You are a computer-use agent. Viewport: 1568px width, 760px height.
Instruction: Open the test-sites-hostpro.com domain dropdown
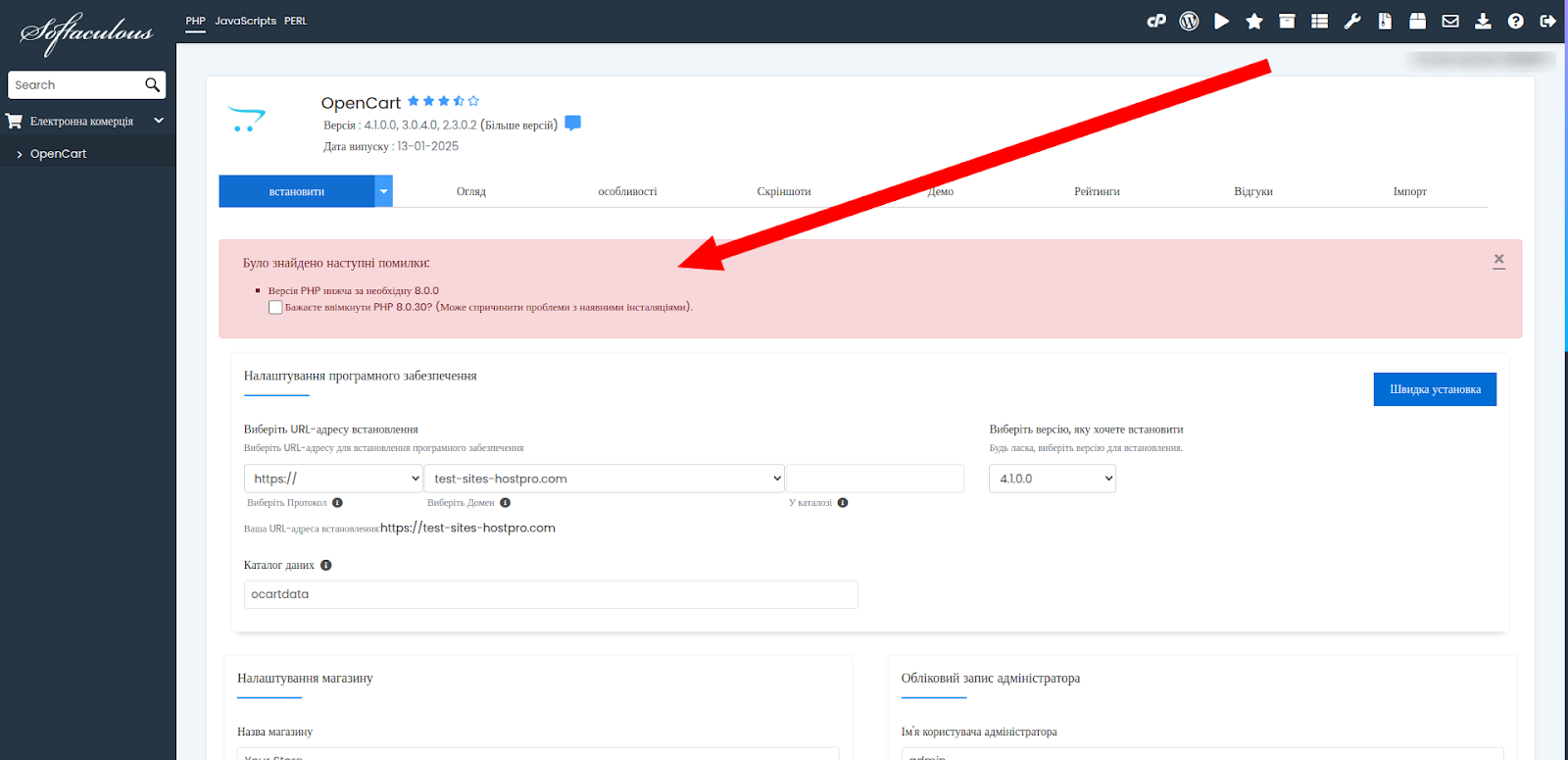(x=605, y=479)
